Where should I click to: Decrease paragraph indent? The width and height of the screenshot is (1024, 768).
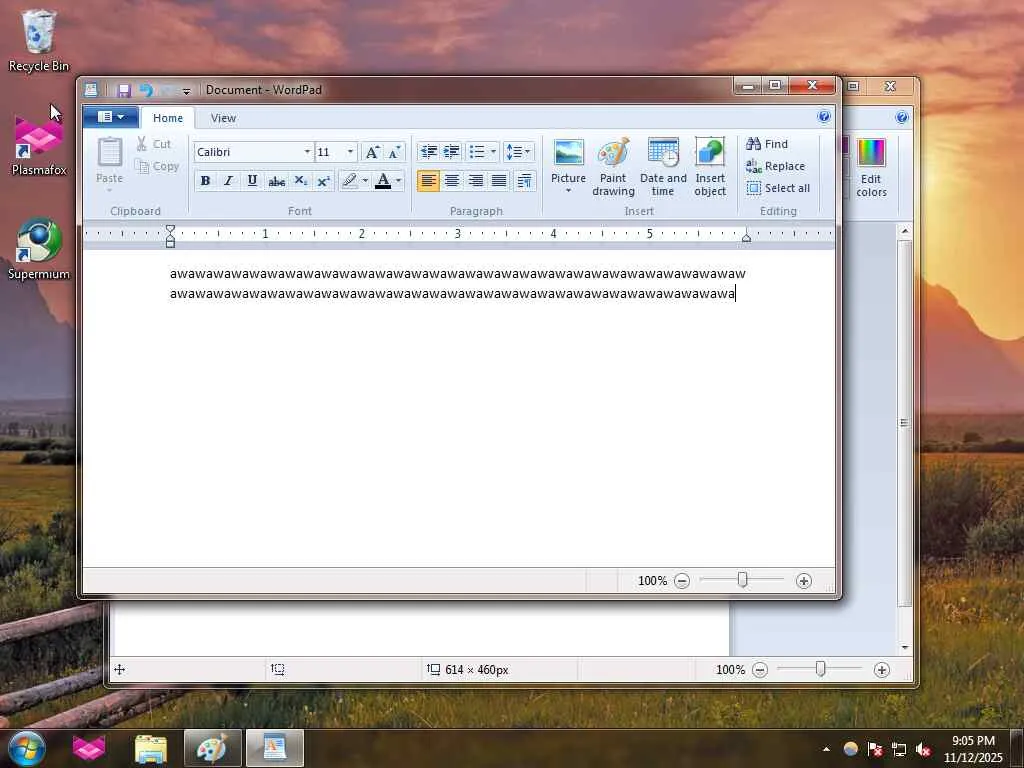click(428, 152)
